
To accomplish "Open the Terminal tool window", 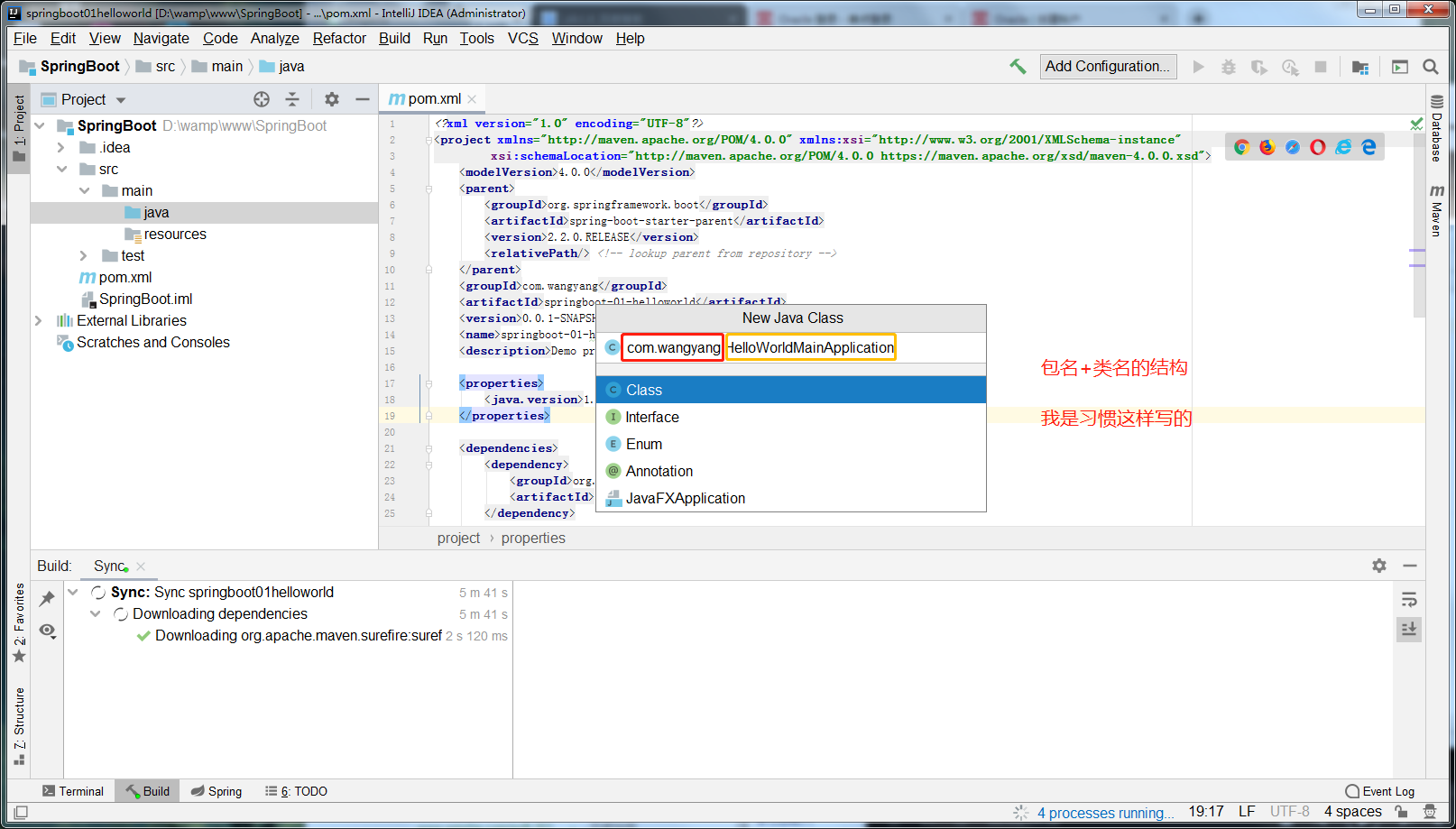I will (73, 791).
